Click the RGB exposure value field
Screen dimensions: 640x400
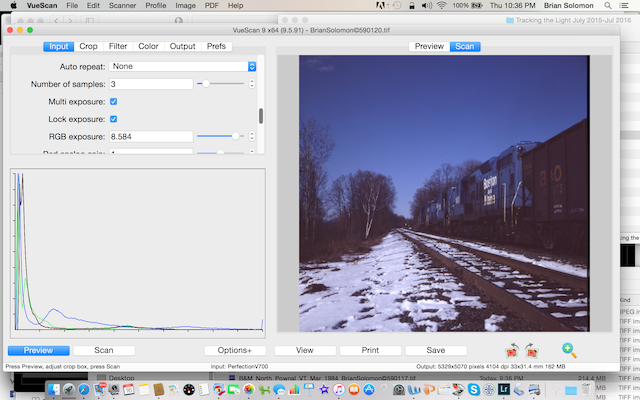151,137
